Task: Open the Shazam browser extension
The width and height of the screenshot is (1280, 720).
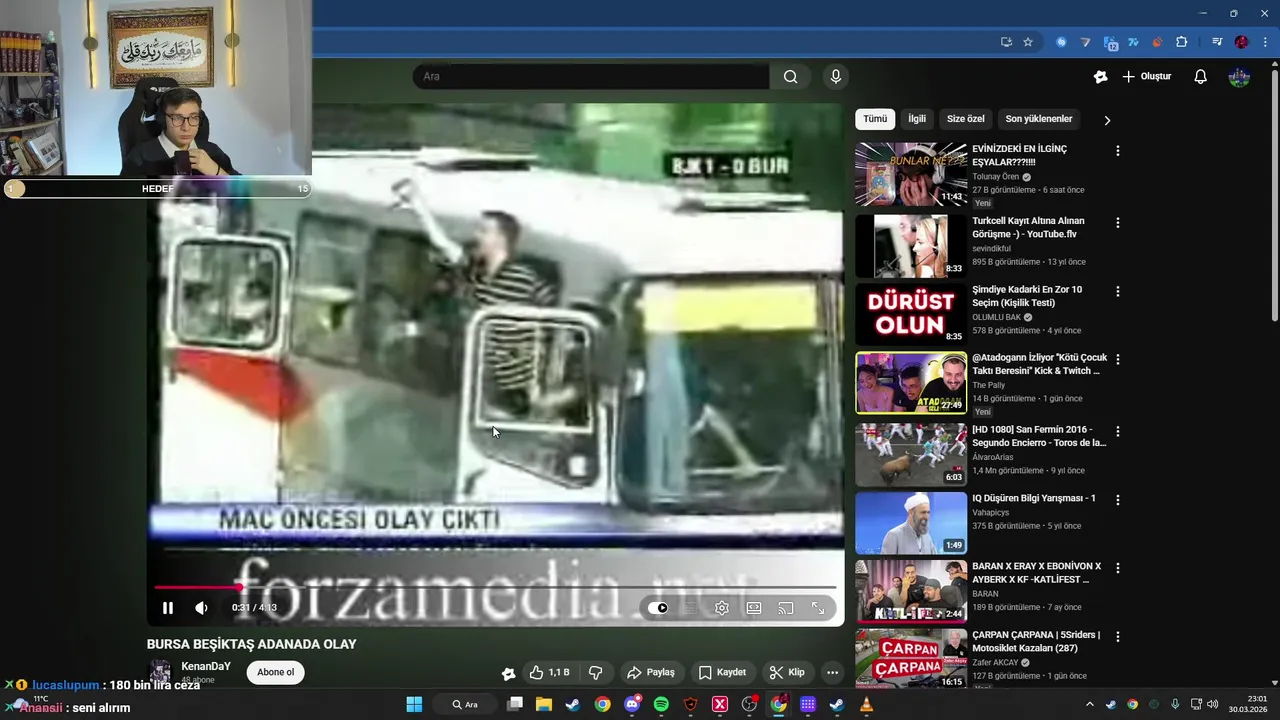Action: click(x=1061, y=42)
